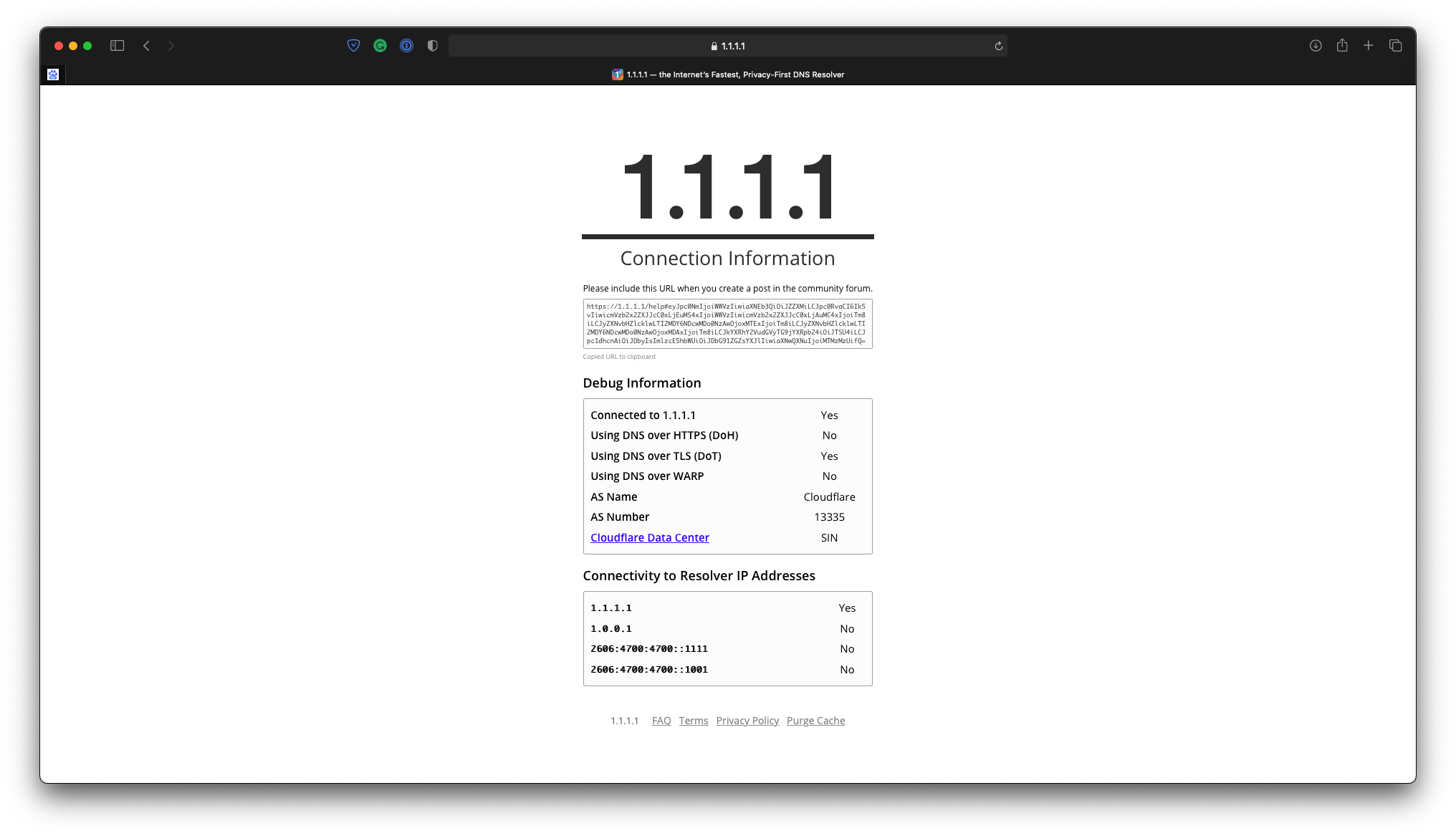Show the tab overview
This screenshot has width=1456, height=836.
[1395, 46]
